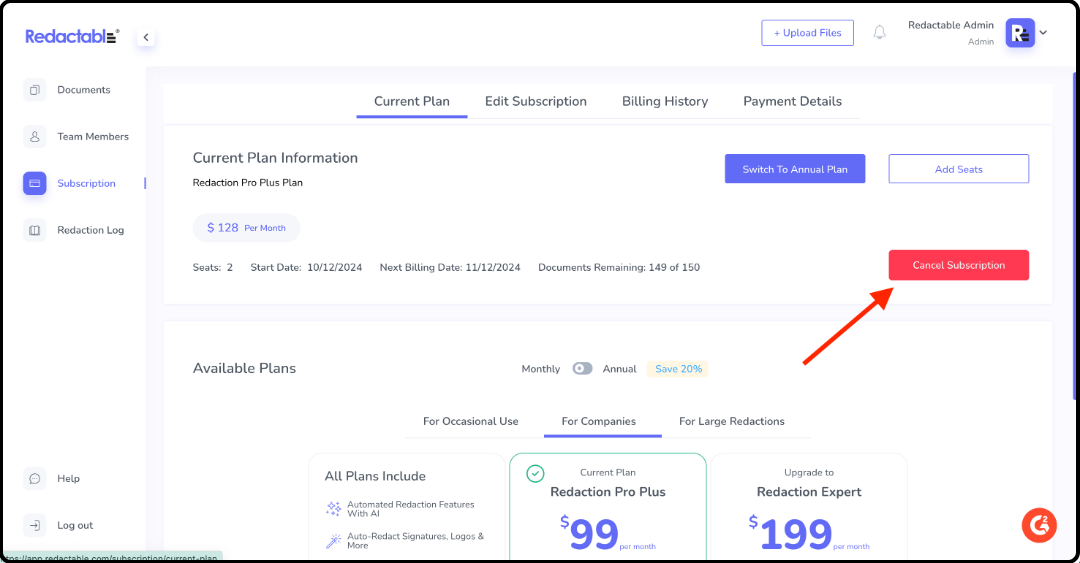Click the Available Plans heading

245,368
